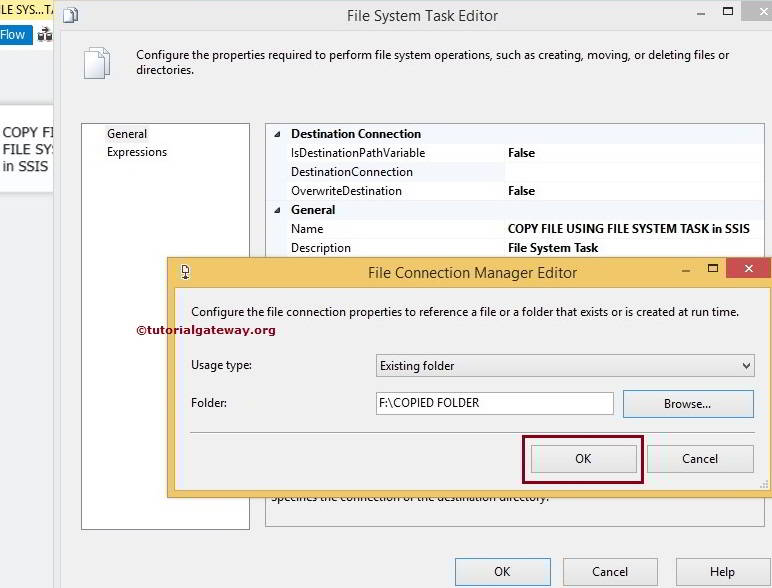This screenshot has width=772, height=588.
Task: Collapse the Destination Connection section
Action: click(x=277, y=134)
